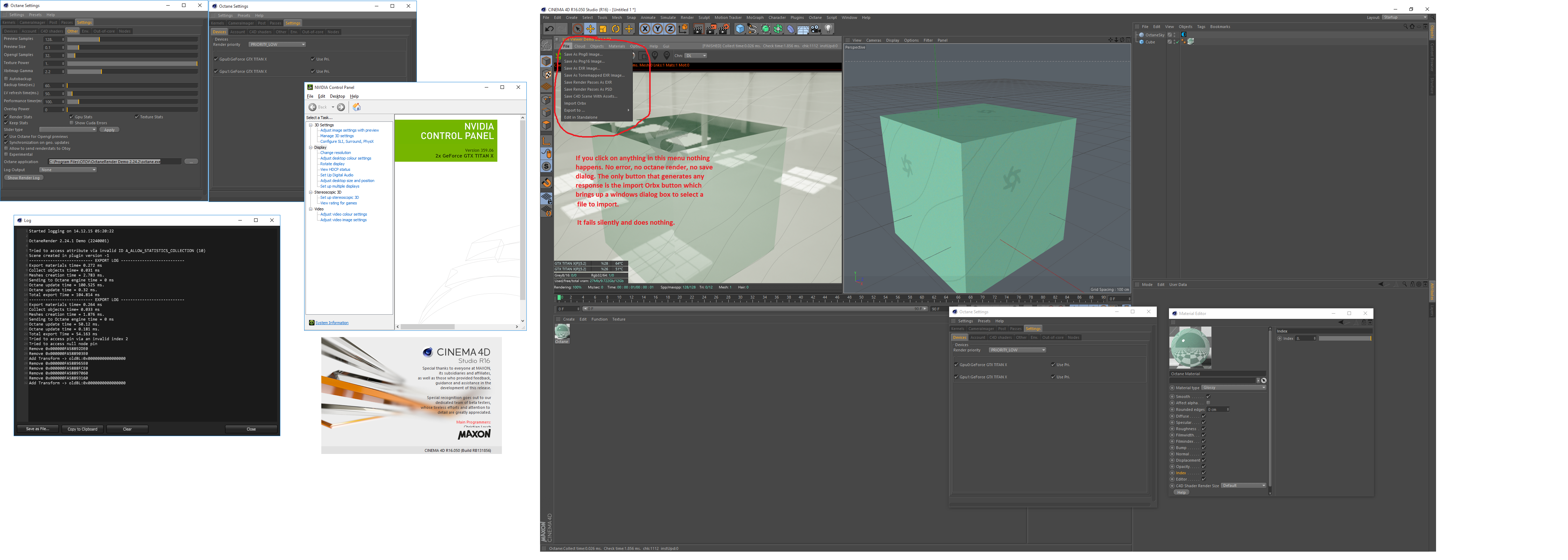1568x560 pixels.
Task: Click the light bulb Light object icon
Action: [x=828, y=29]
